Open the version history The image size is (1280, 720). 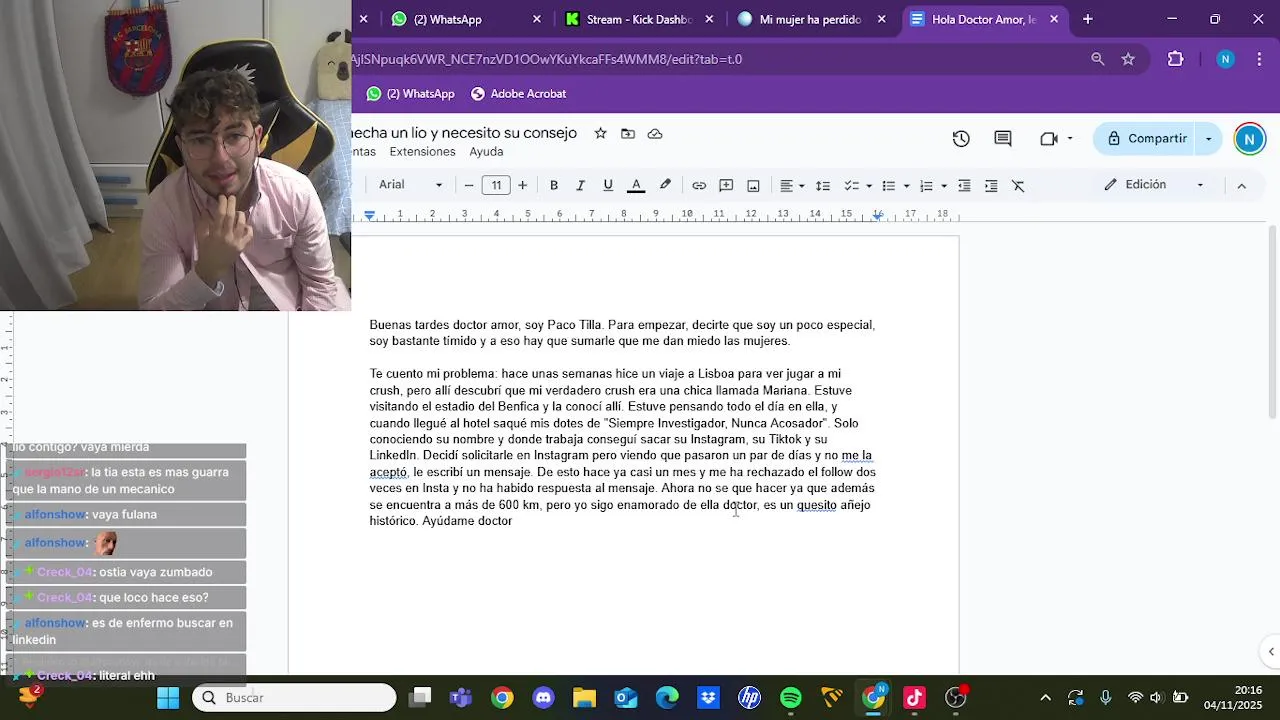click(961, 139)
